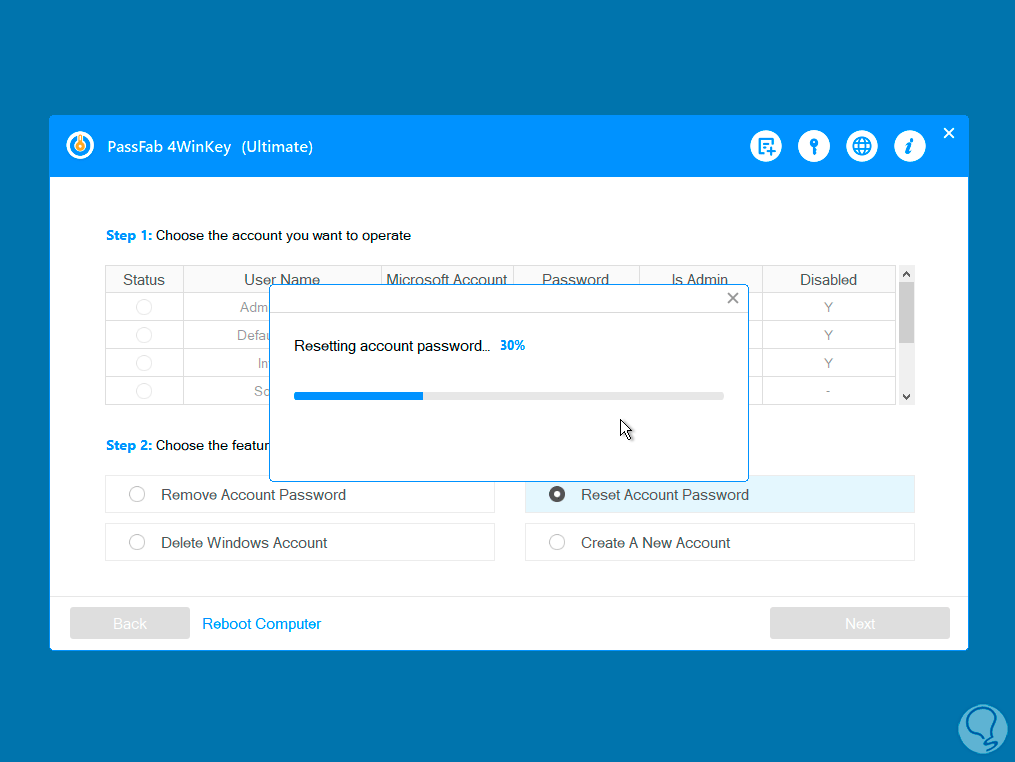The width and height of the screenshot is (1015, 762).
Task: Click the accounts table scroll down arrow
Action: 906,397
